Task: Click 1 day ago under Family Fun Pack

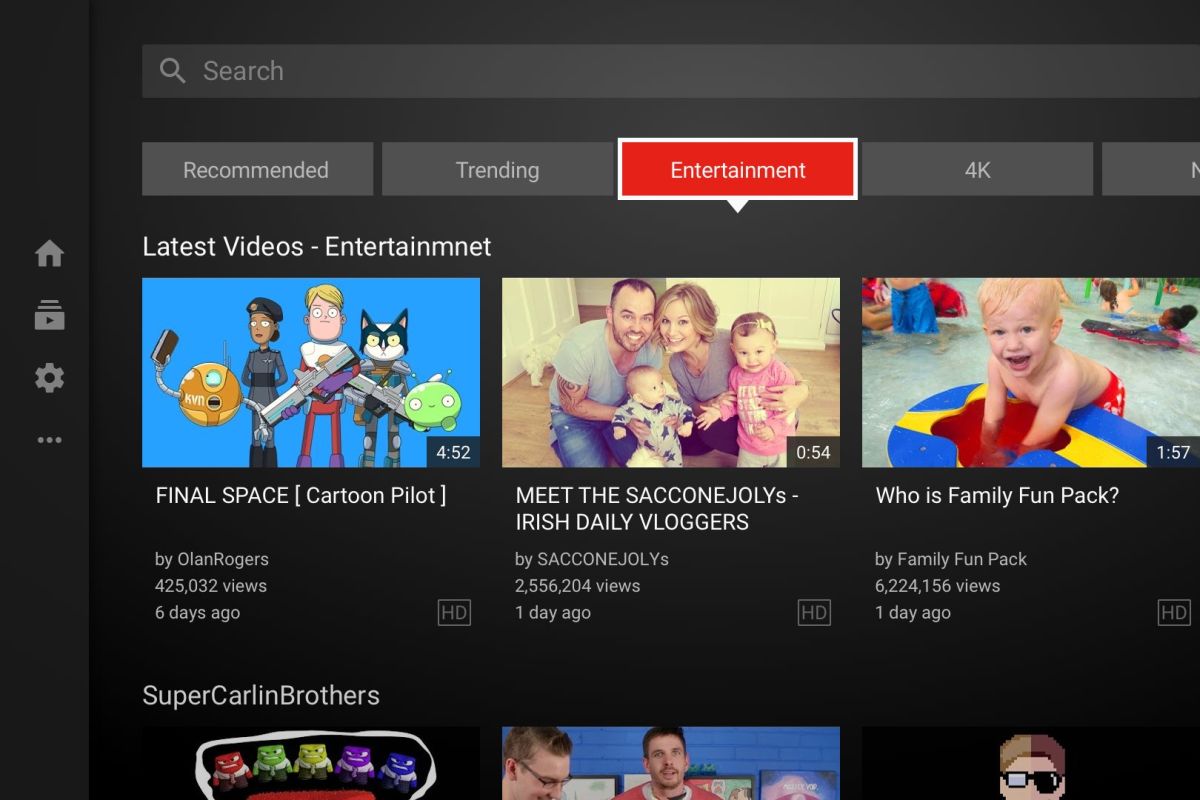Action: (x=913, y=613)
